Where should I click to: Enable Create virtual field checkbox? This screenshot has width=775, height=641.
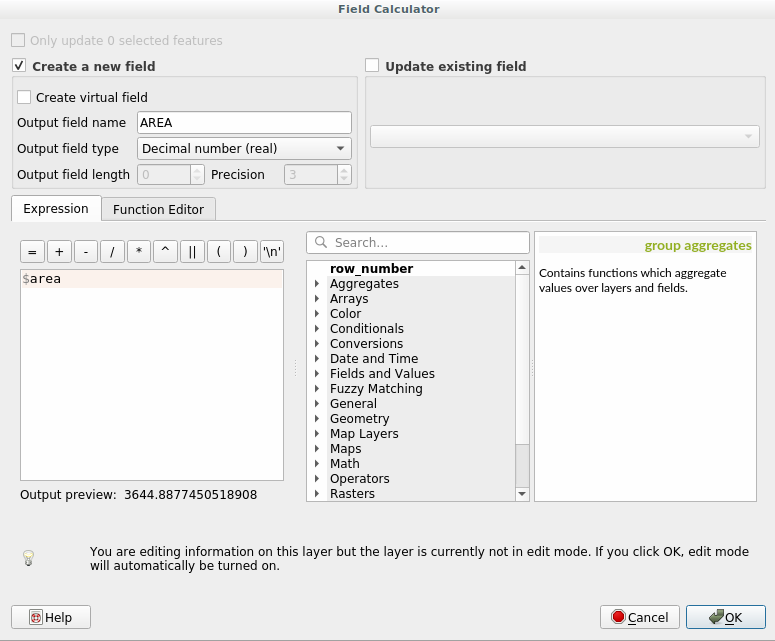coord(24,97)
